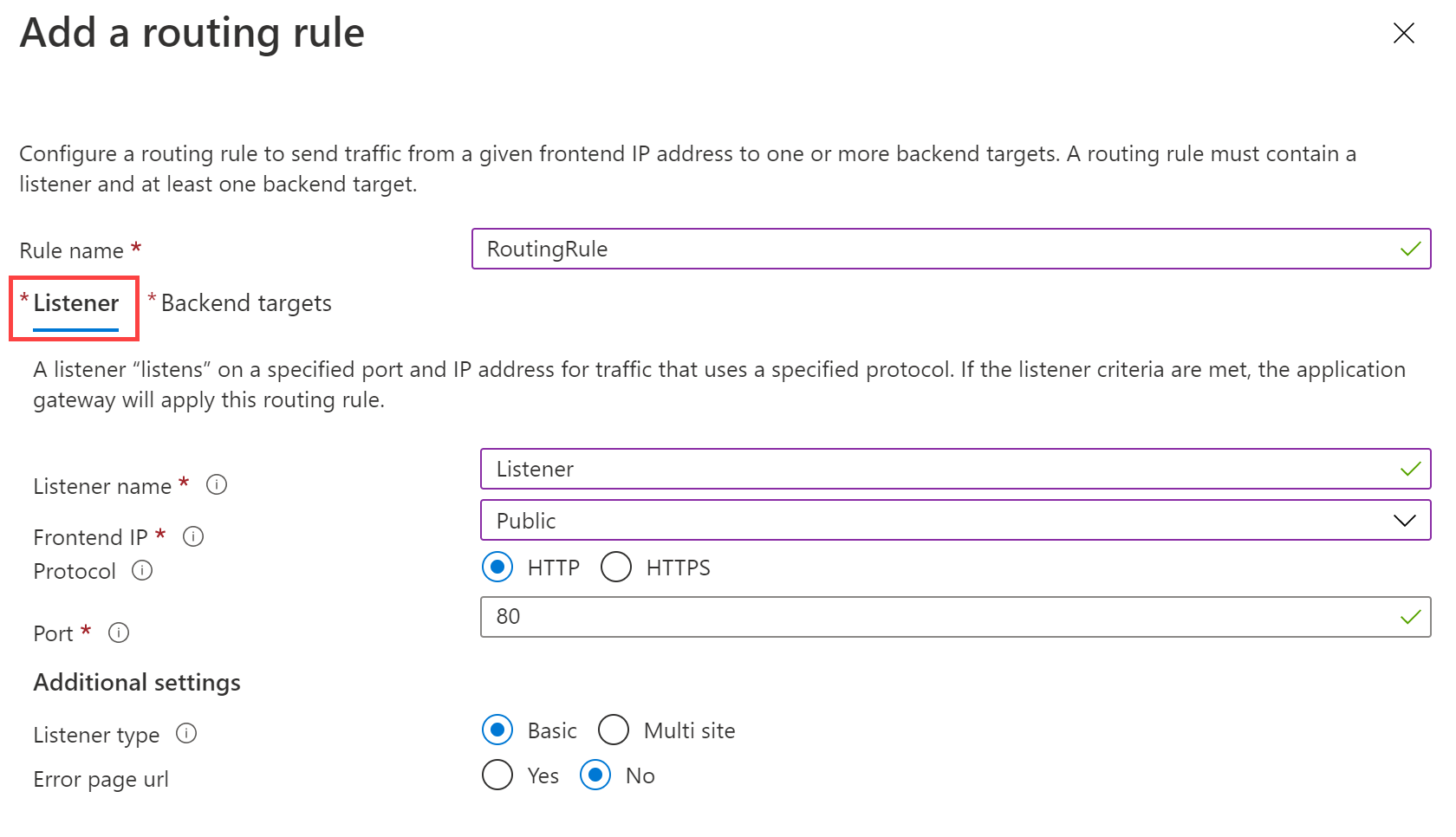Image resolution: width=1456 pixels, height=837 pixels.
Task: Choose Multi site listener type
Action: [x=614, y=730]
